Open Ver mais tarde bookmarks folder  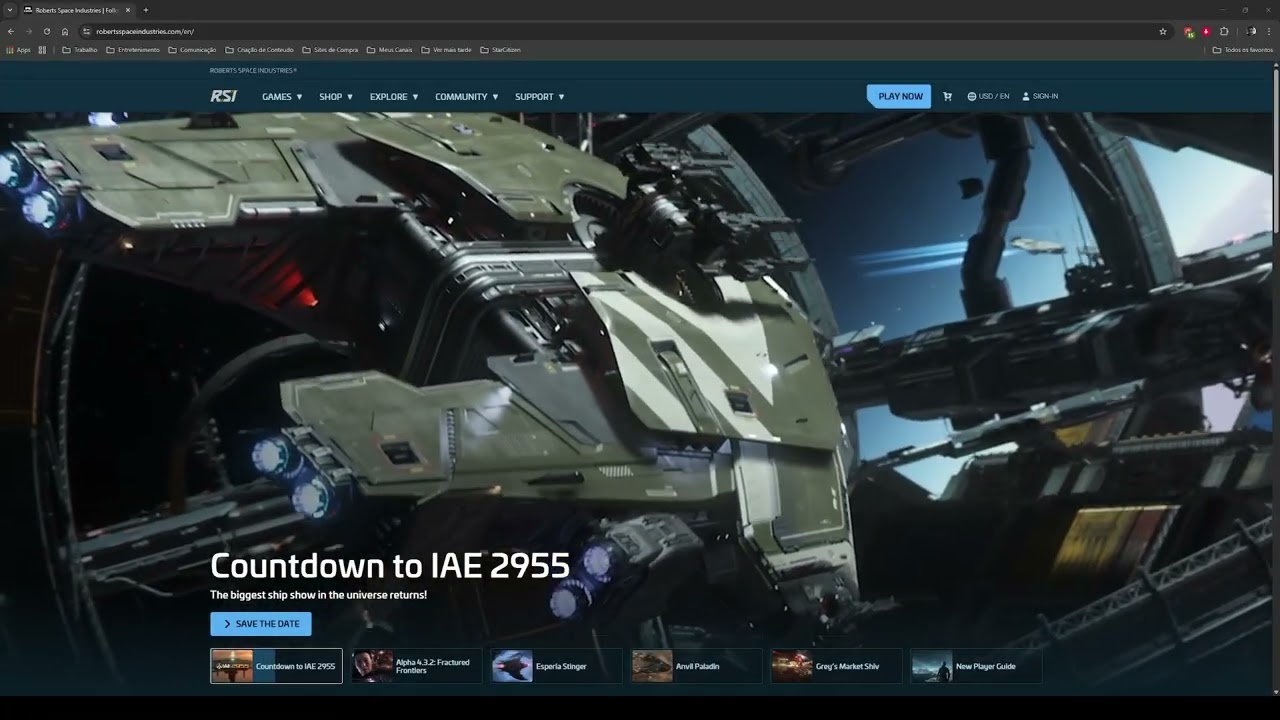[x=446, y=49]
